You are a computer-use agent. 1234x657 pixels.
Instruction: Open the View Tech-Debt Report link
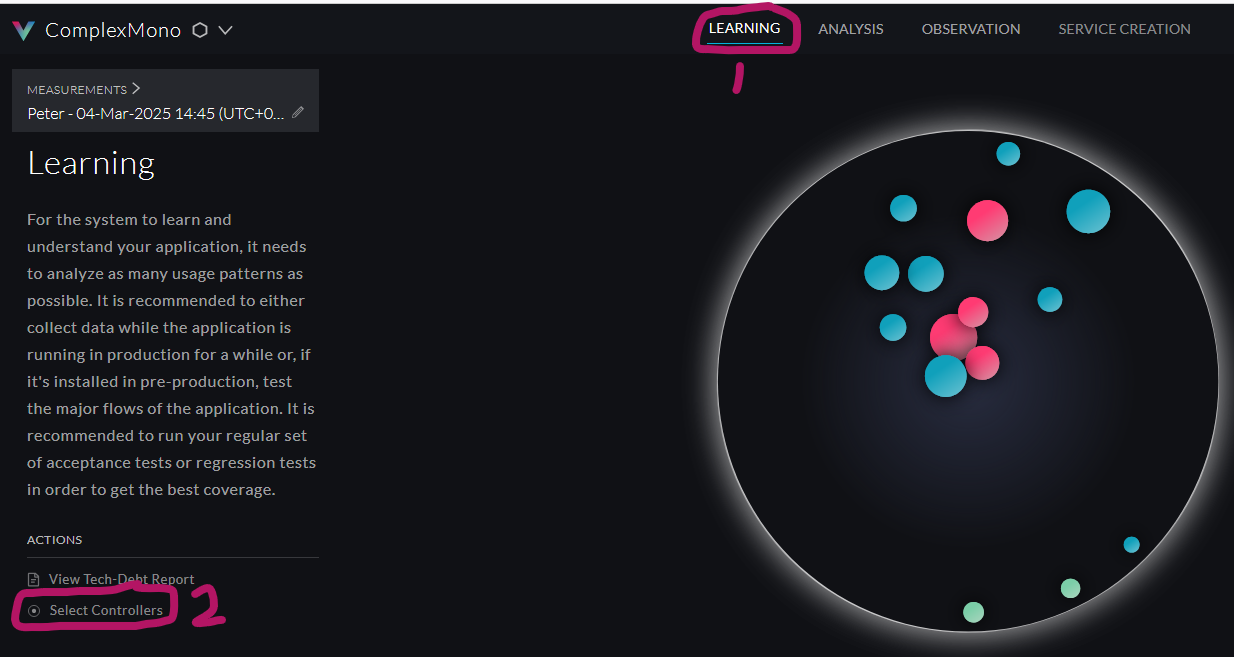tap(122, 579)
